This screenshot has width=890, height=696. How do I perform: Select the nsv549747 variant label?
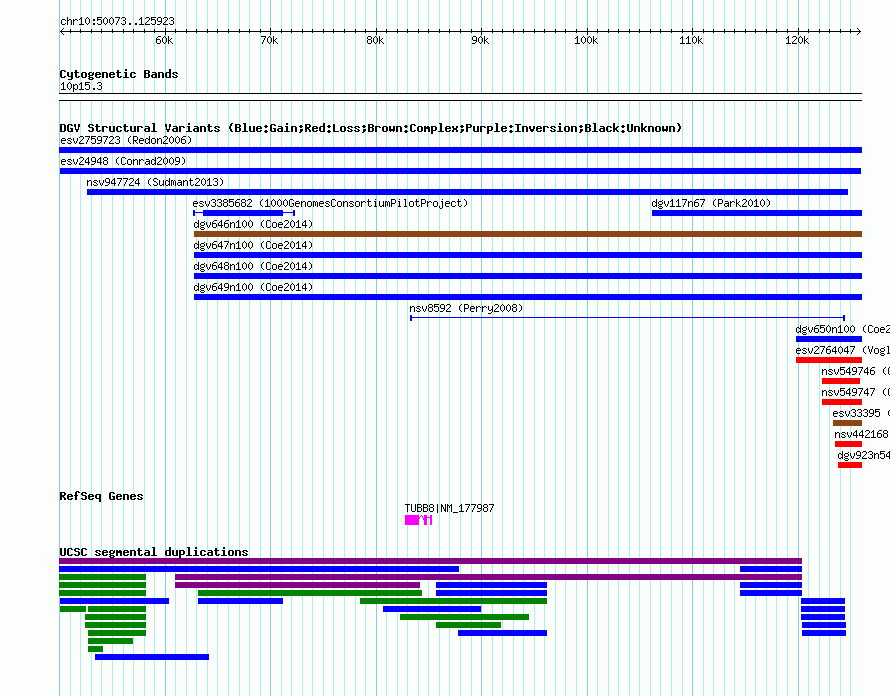pyautogui.click(x=855, y=392)
